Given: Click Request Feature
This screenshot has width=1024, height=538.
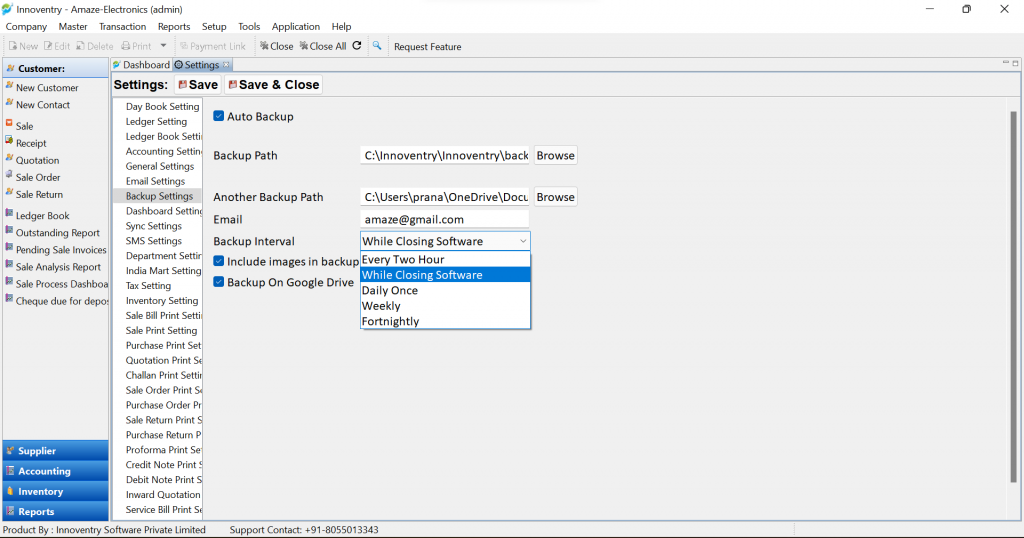Looking at the screenshot, I should tap(427, 47).
